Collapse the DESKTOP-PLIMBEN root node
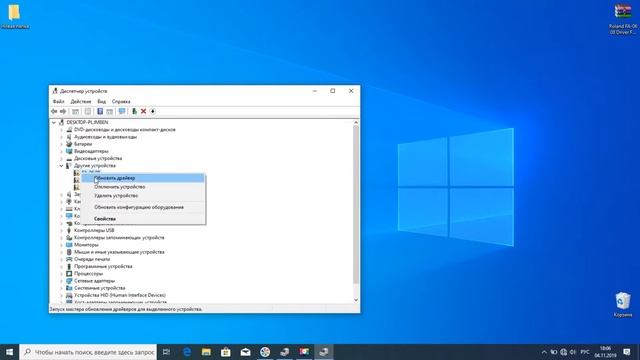The width and height of the screenshot is (640, 360). [x=54, y=122]
